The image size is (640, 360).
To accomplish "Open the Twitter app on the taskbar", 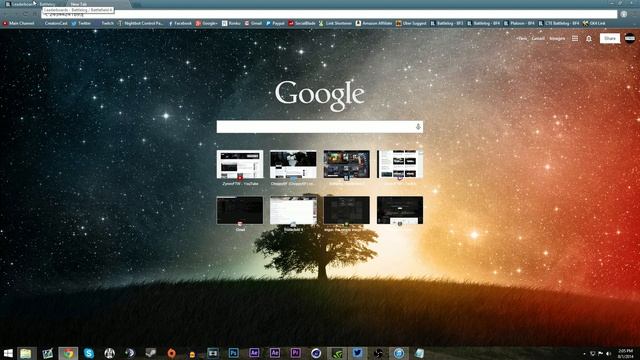I will 358,353.
